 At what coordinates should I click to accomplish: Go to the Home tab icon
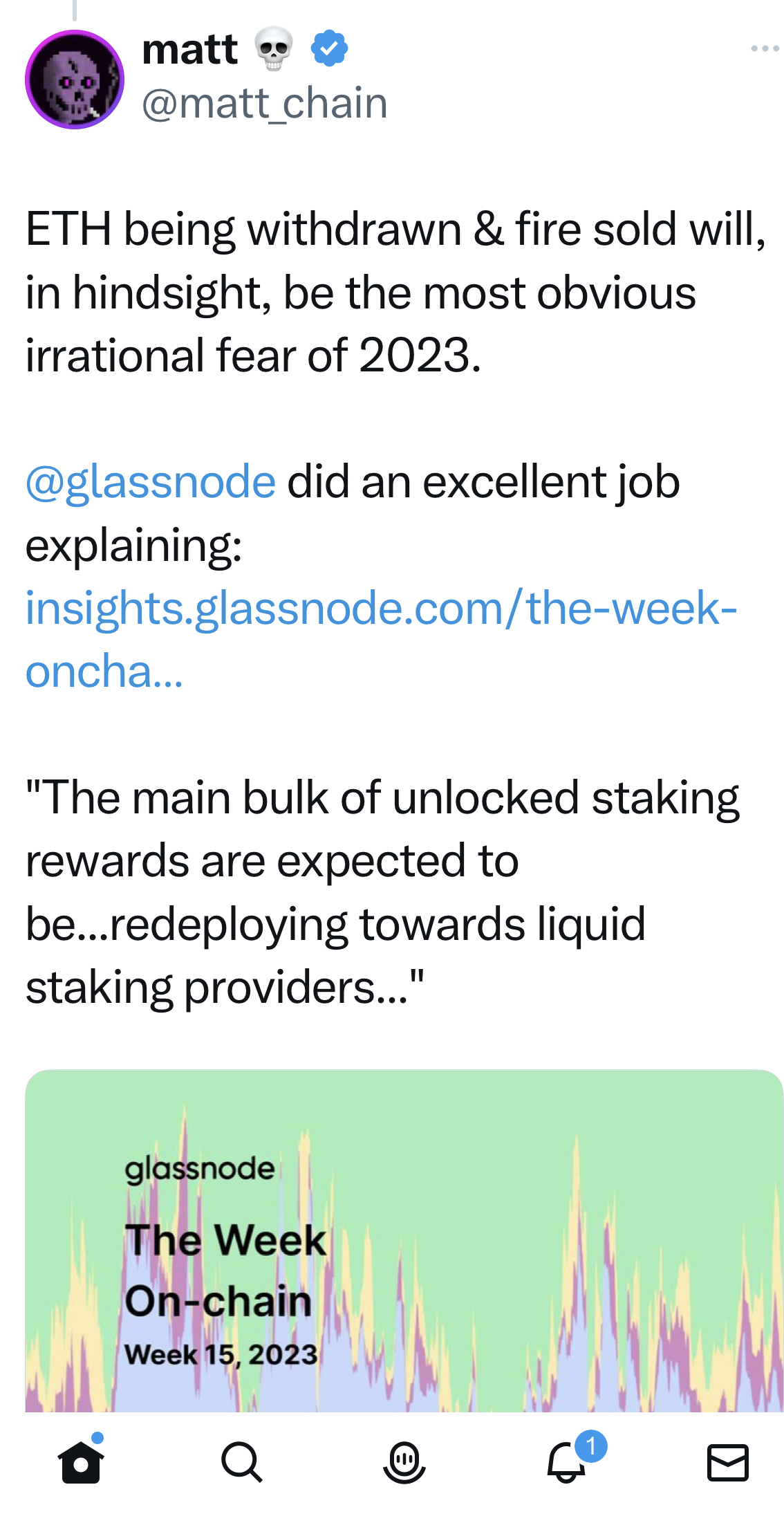click(x=81, y=1462)
